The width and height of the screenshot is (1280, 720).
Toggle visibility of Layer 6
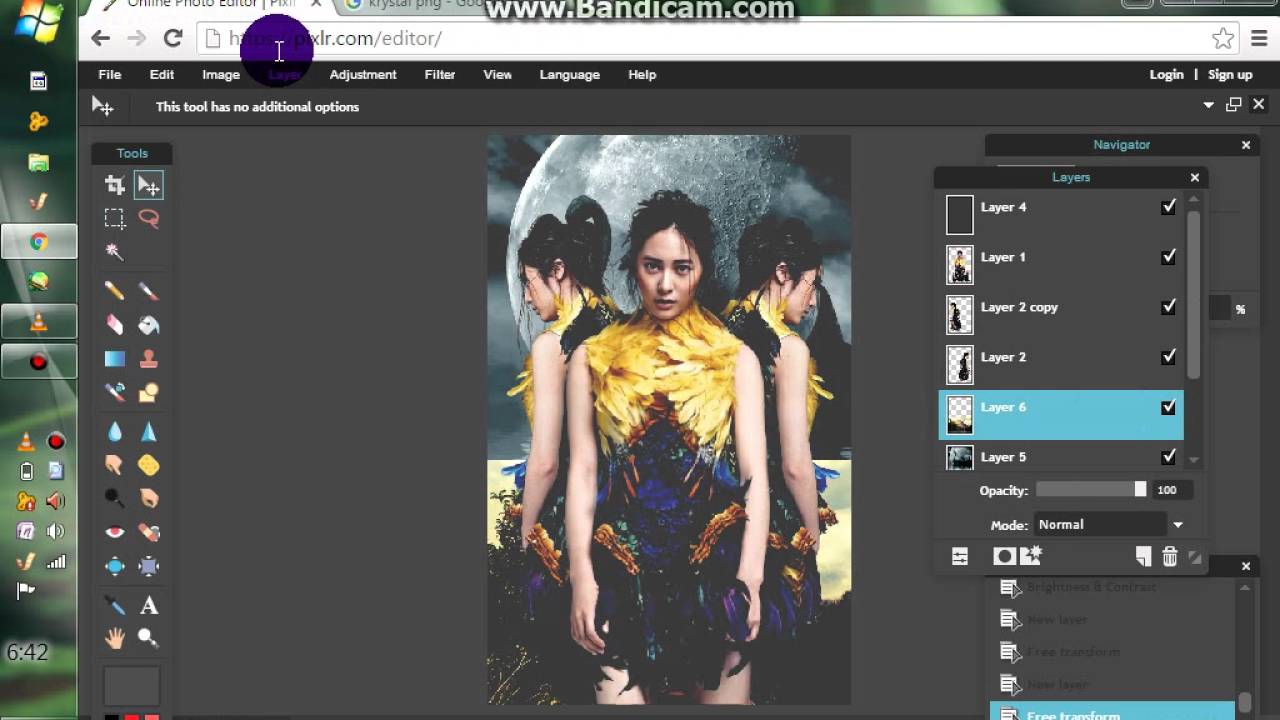coord(1168,407)
